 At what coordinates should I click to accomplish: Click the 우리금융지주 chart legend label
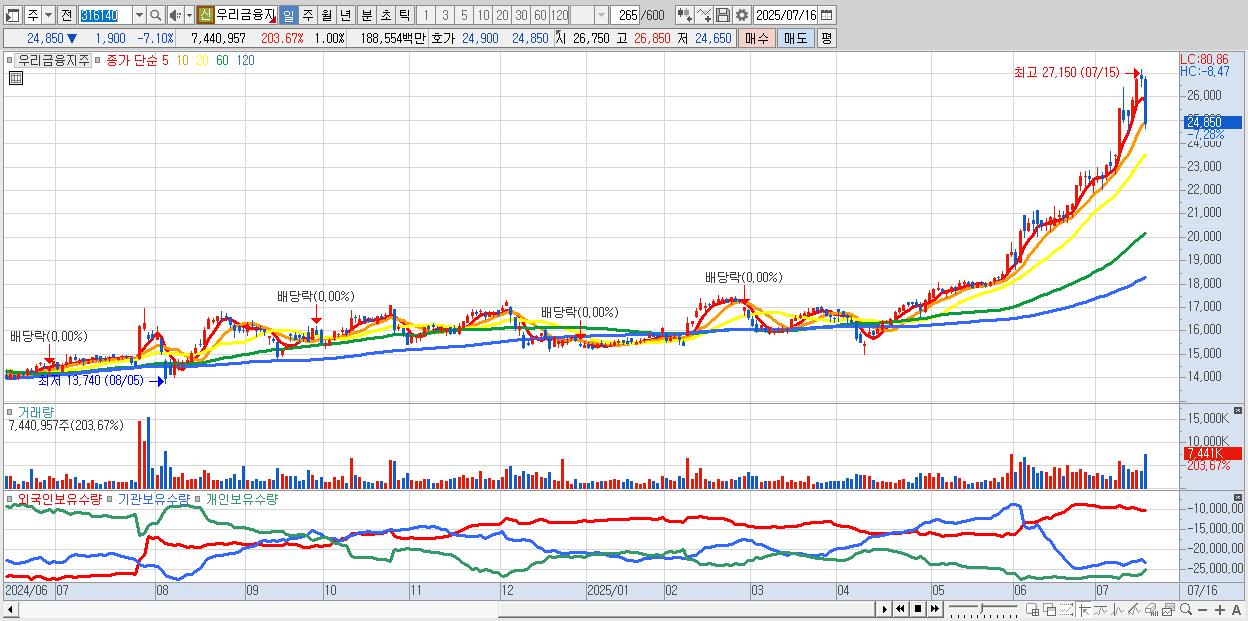(x=53, y=60)
